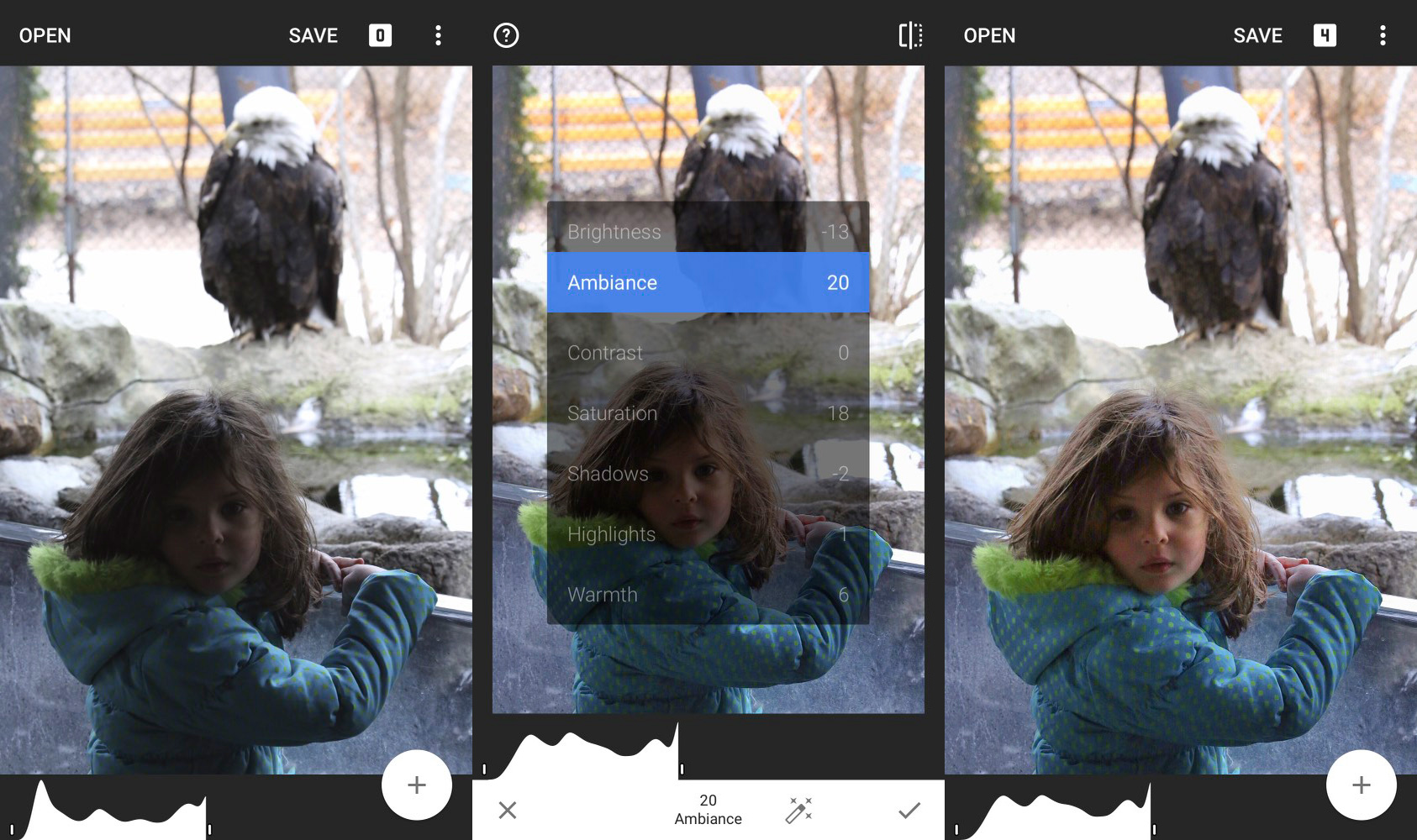The image size is (1417, 840).
Task: Select the Contrast adjustment
Action: pyautogui.click(x=707, y=352)
